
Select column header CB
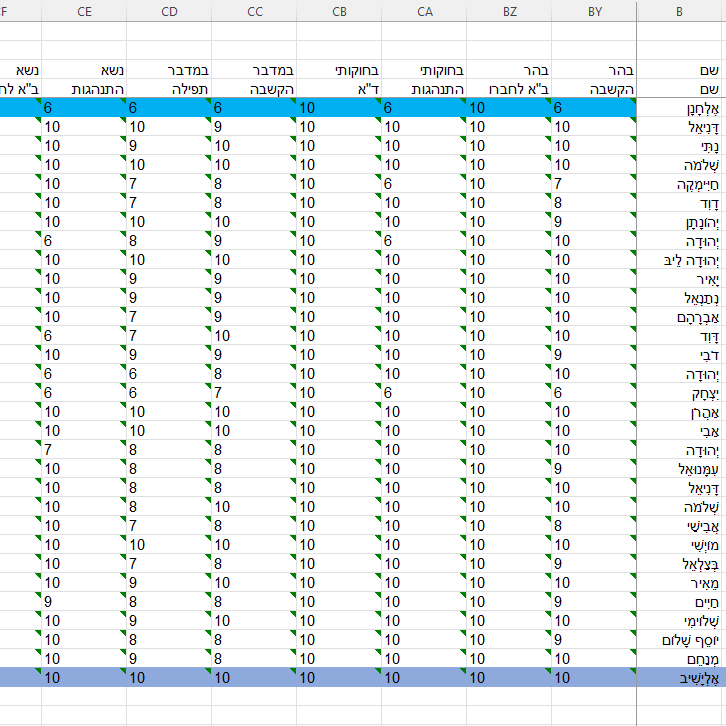(x=339, y=11)
